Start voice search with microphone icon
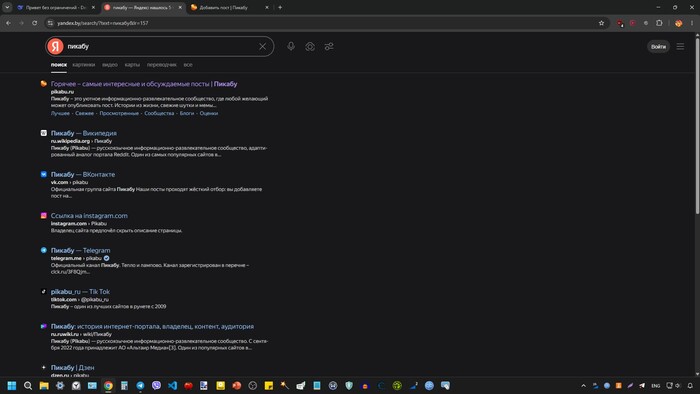 (291, 46)
